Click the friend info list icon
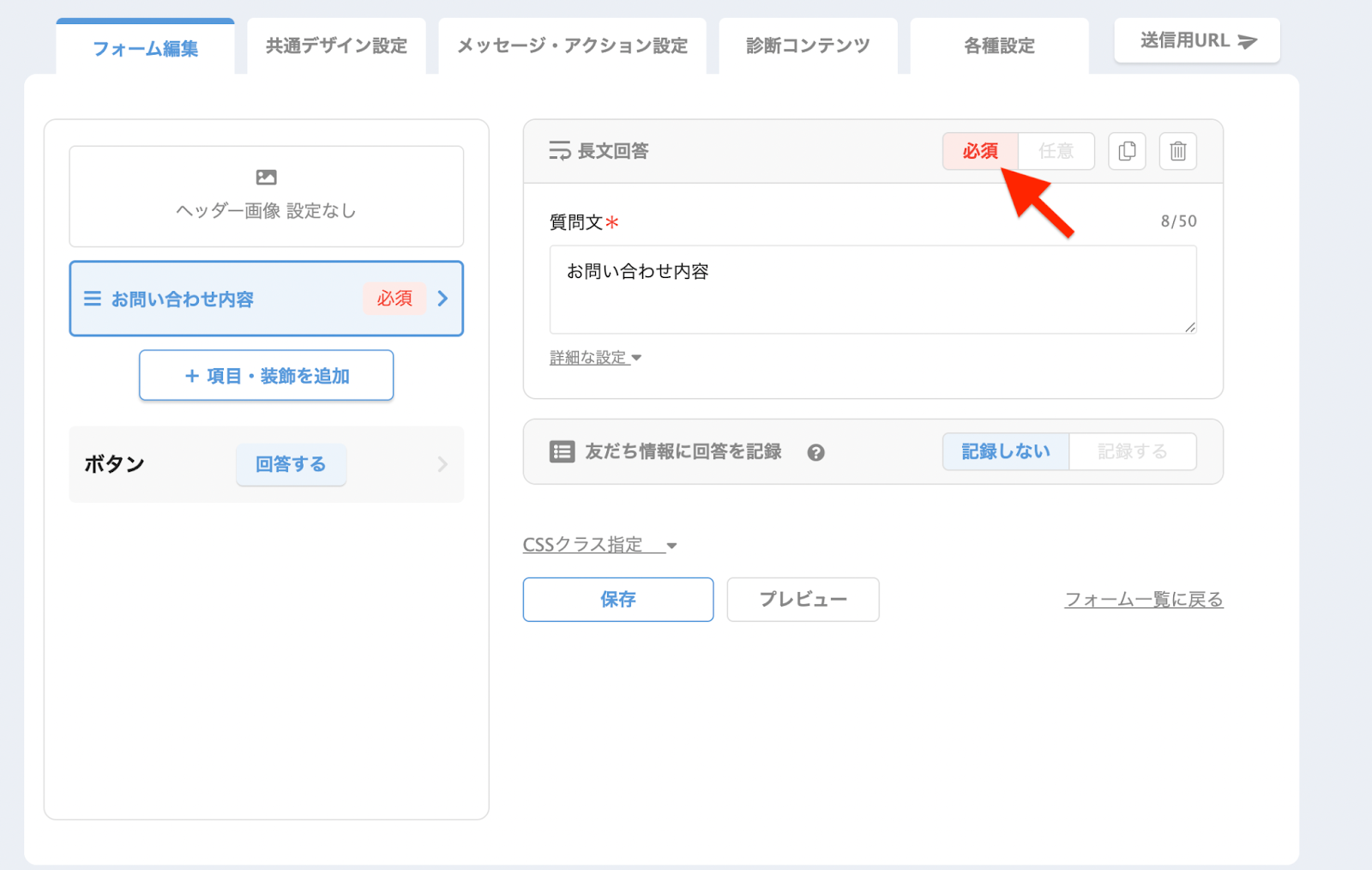 pyautogui.click(x=562, y=451)
